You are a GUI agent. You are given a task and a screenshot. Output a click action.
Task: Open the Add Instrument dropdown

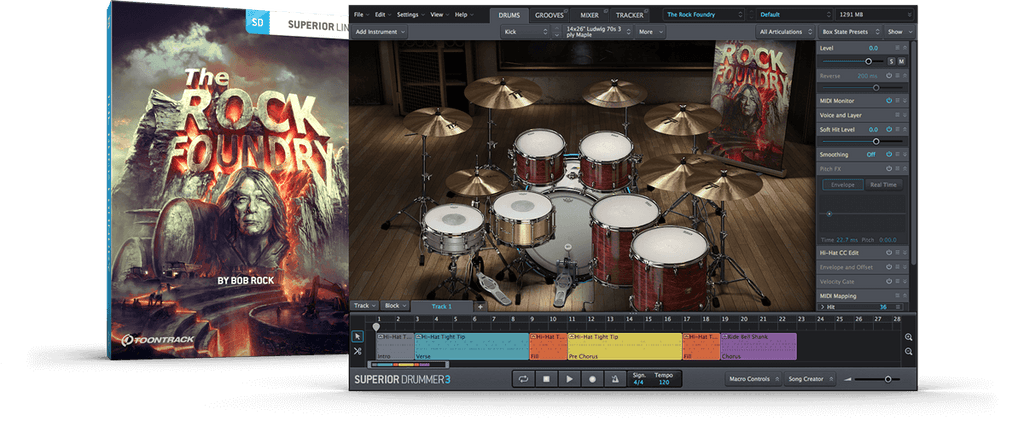click(380, 31)
